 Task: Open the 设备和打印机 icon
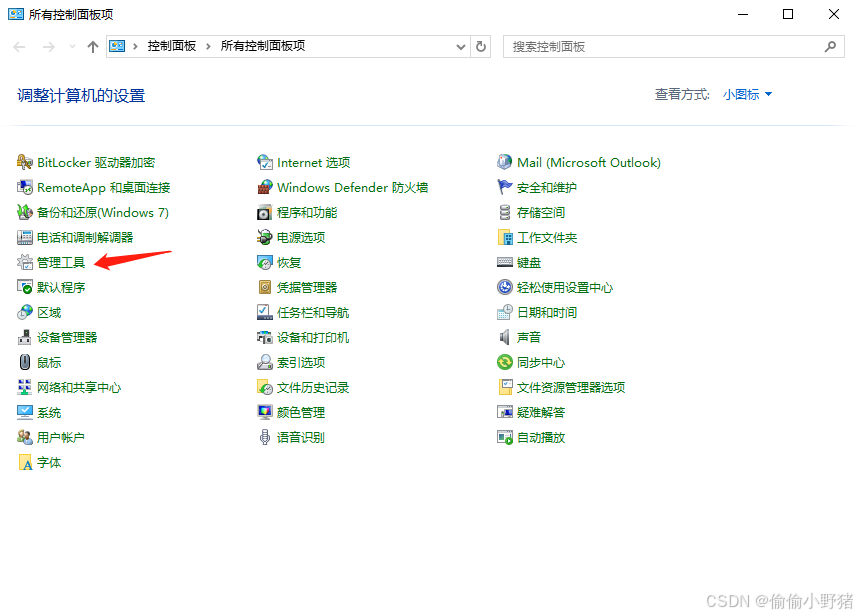pyautogui.click(x=265, y=337)
